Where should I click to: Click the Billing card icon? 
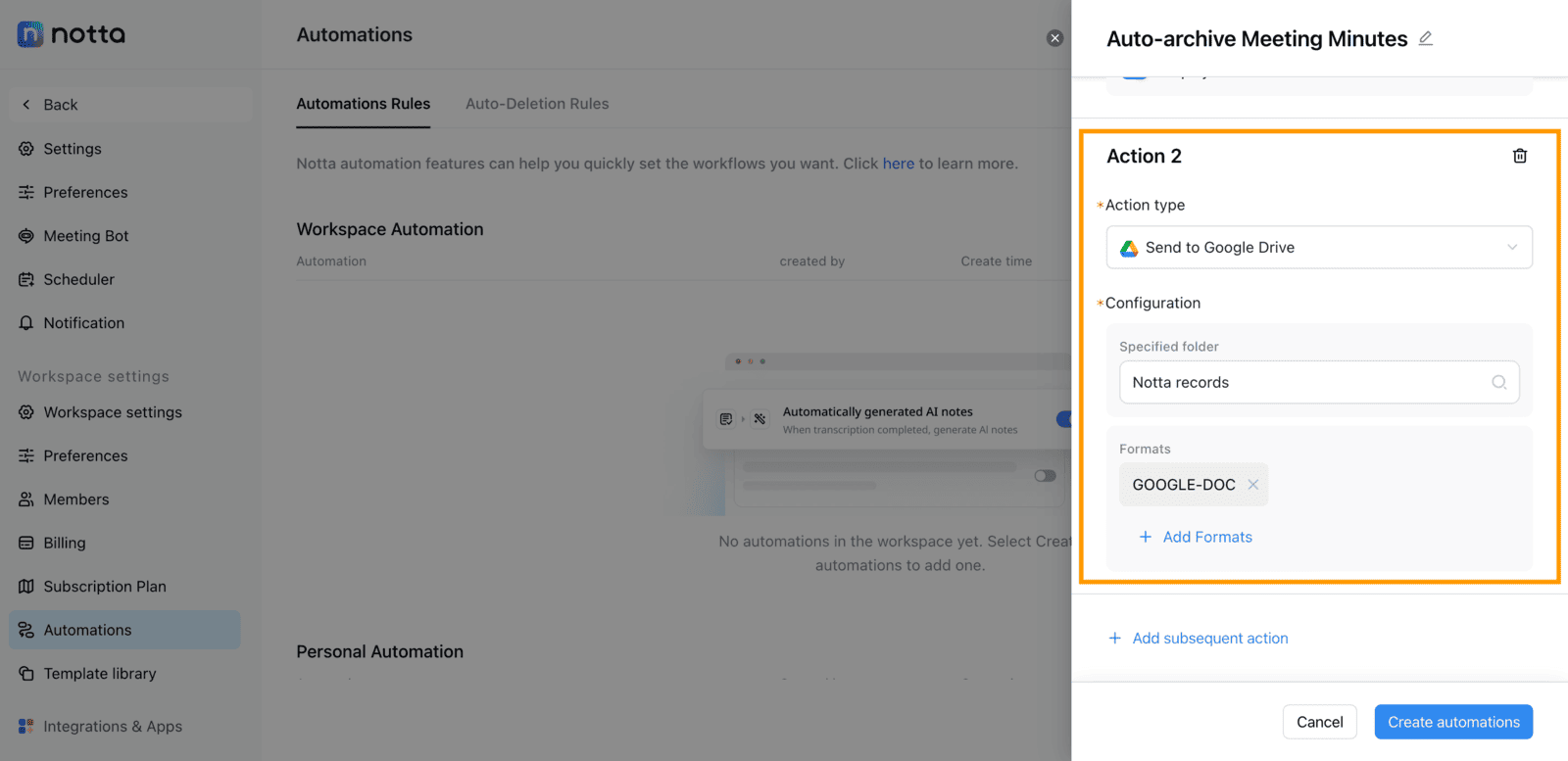26,543
